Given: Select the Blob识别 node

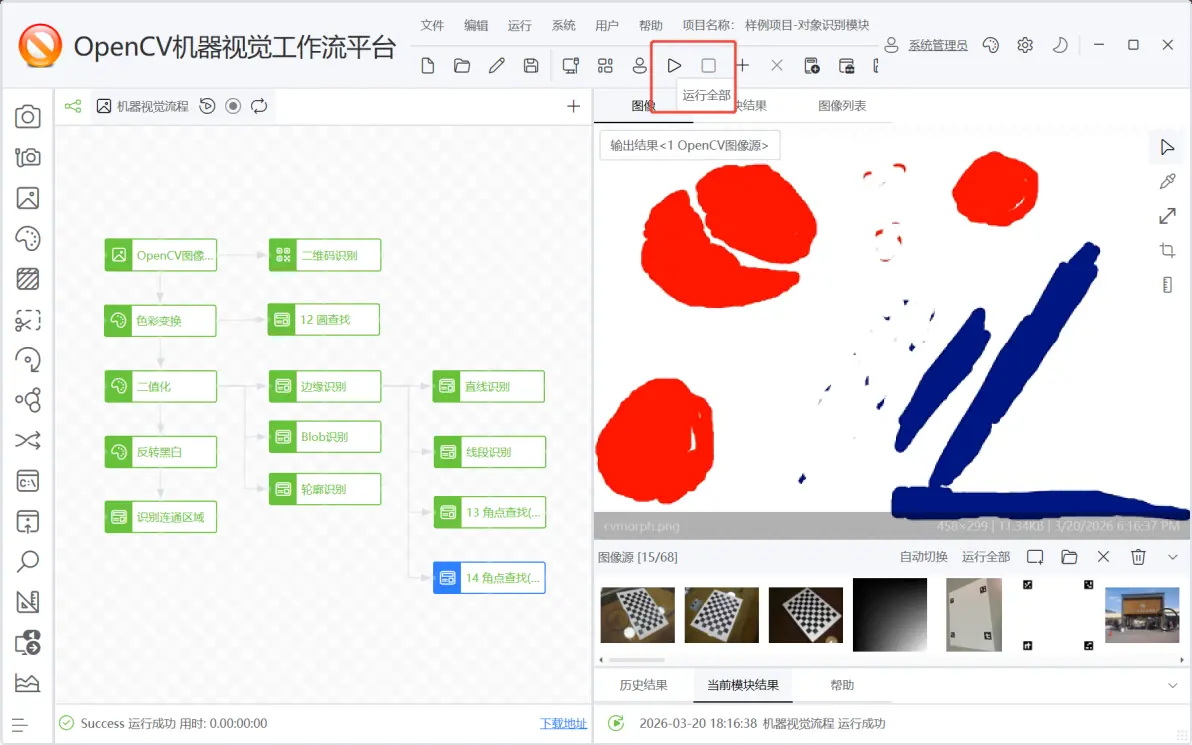Looking at the screenshot, I should [325, 437].
